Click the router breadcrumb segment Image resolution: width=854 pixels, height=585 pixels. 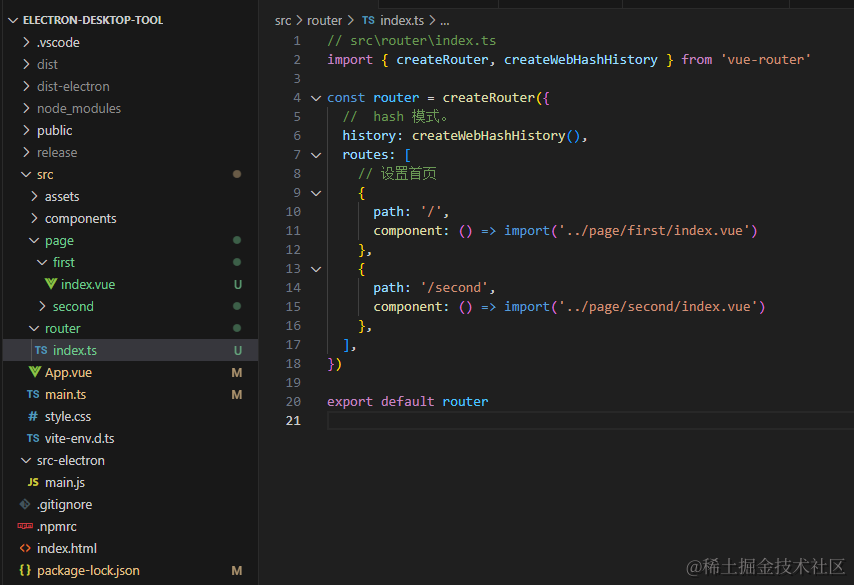(x=324, y=20)
